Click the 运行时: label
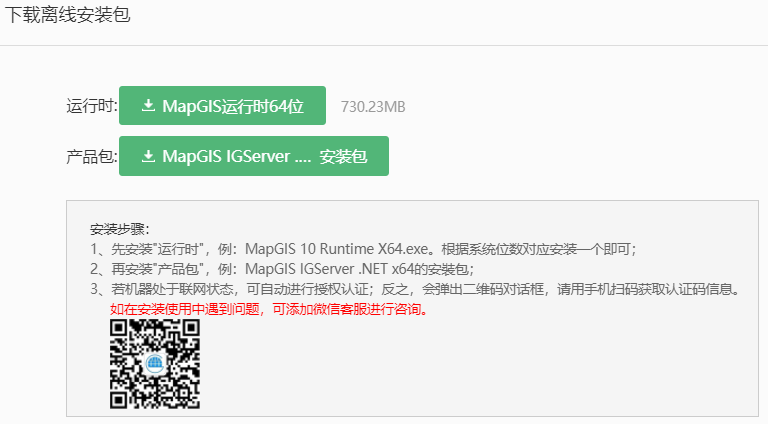 click(92, 106)
